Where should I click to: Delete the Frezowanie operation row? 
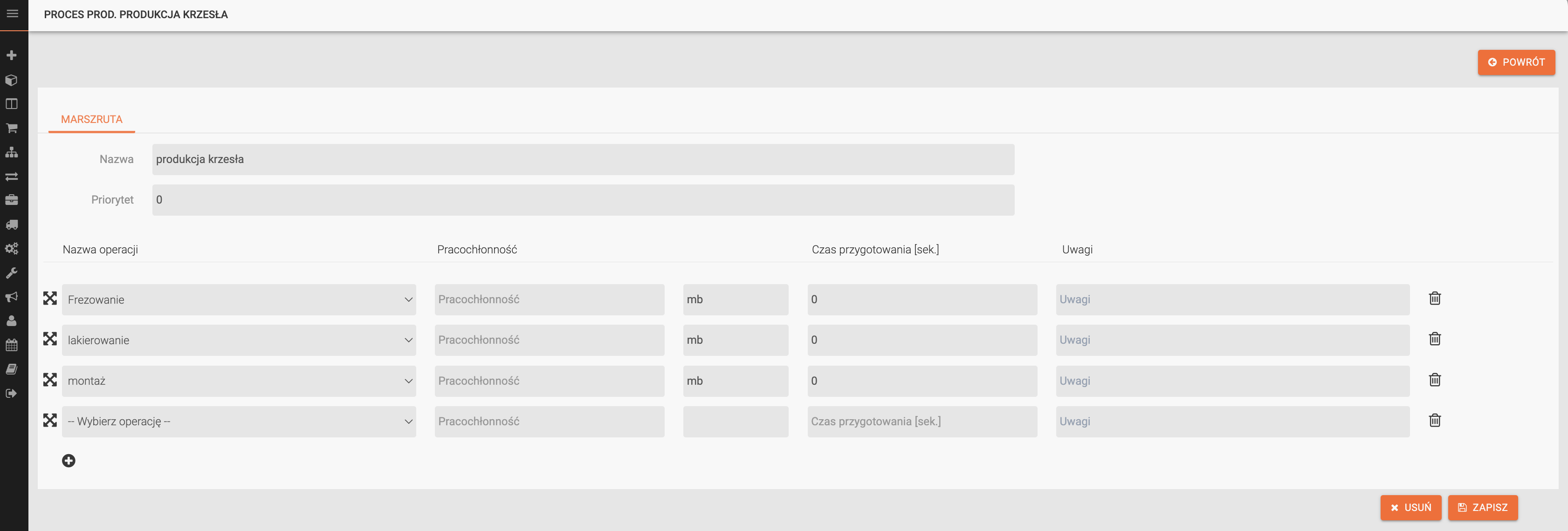(1434, 299)
